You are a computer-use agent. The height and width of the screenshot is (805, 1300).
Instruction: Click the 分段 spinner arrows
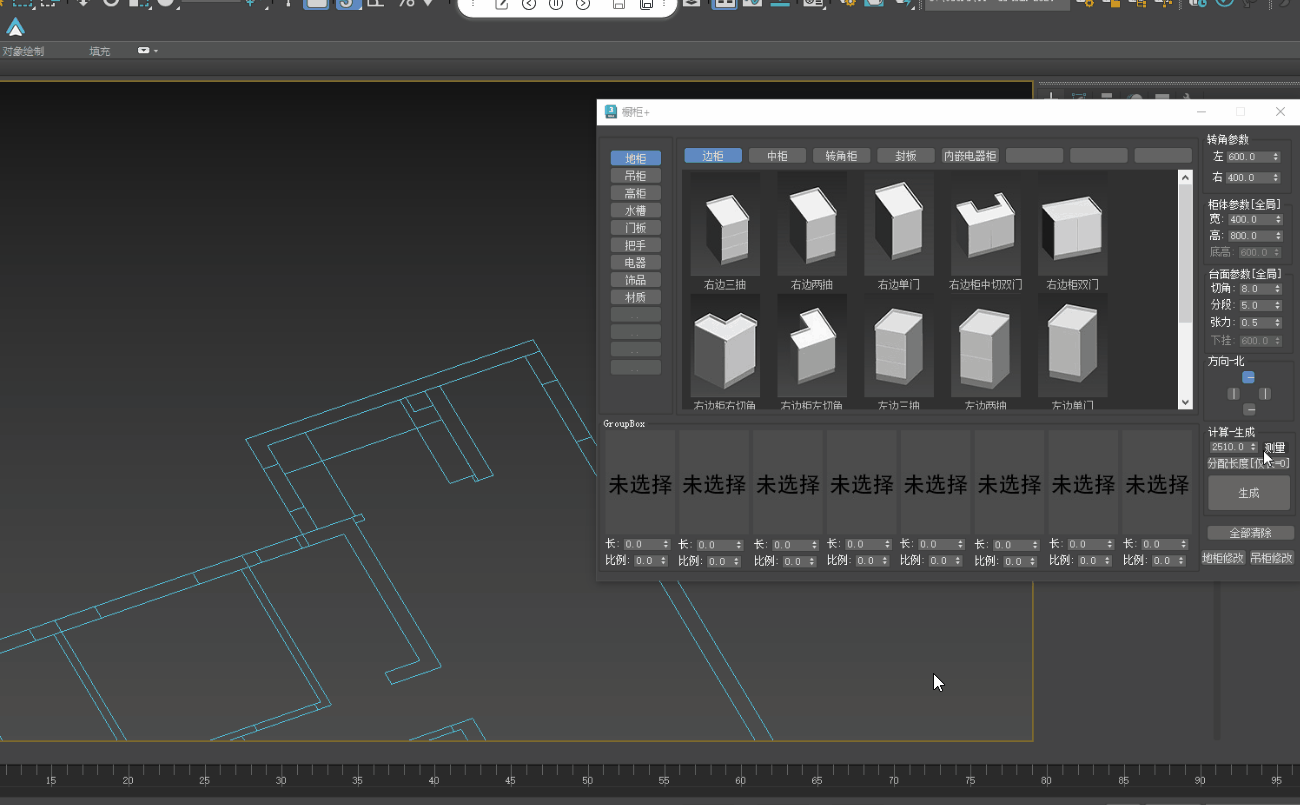click(1277, 306)
